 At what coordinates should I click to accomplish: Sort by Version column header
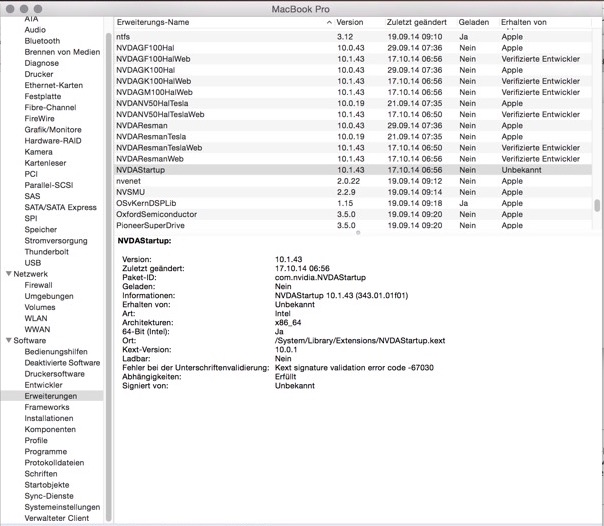350,22
